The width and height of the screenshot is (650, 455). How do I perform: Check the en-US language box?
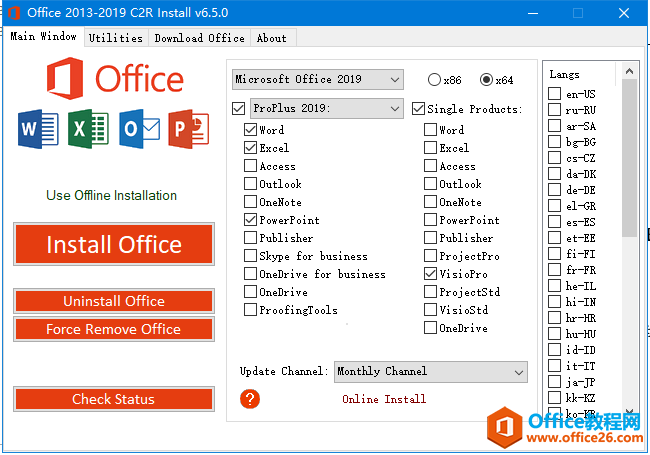pyautogui.click(x=555, y=94)
